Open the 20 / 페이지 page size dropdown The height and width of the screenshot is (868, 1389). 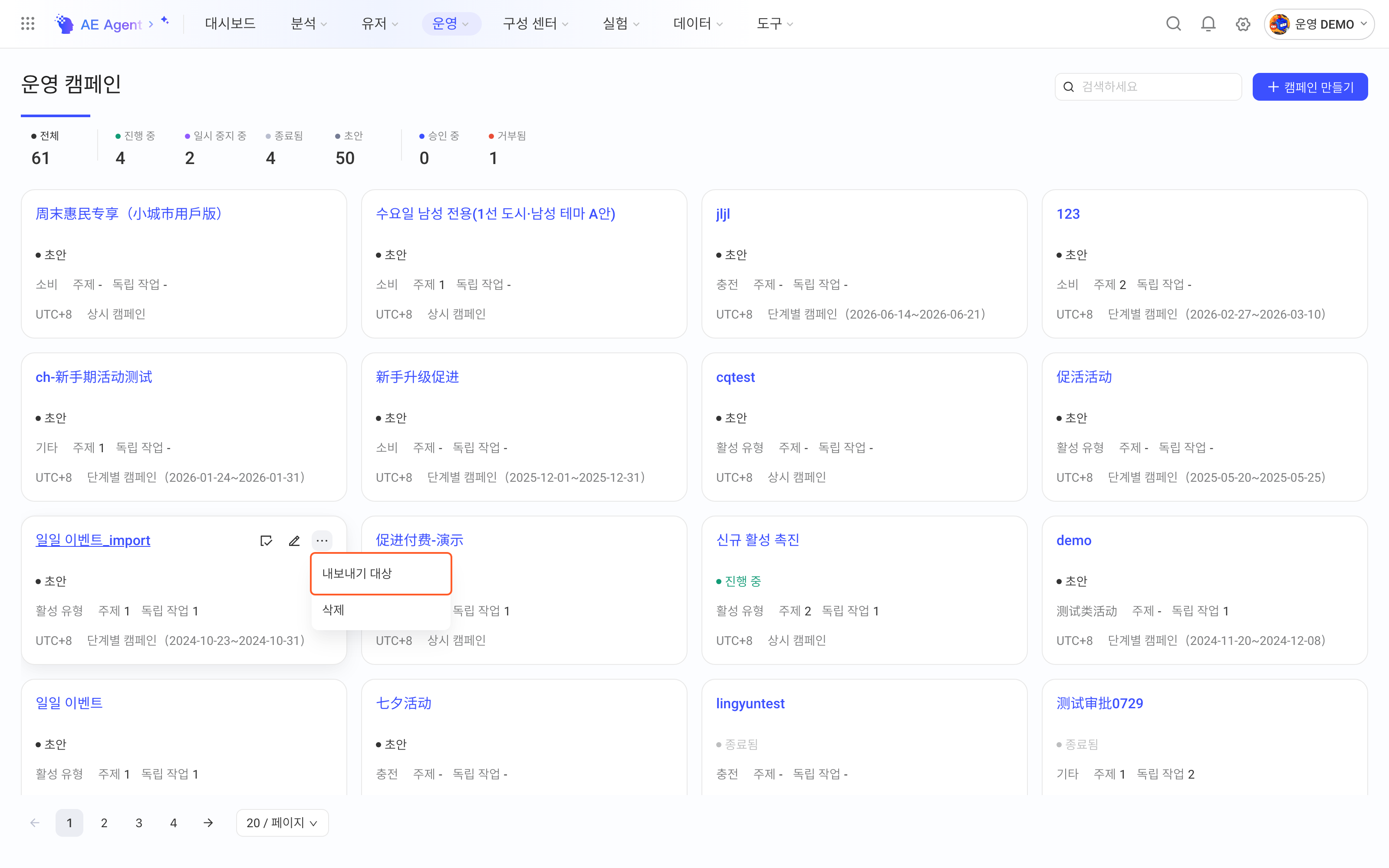click(x=282, y=823)
